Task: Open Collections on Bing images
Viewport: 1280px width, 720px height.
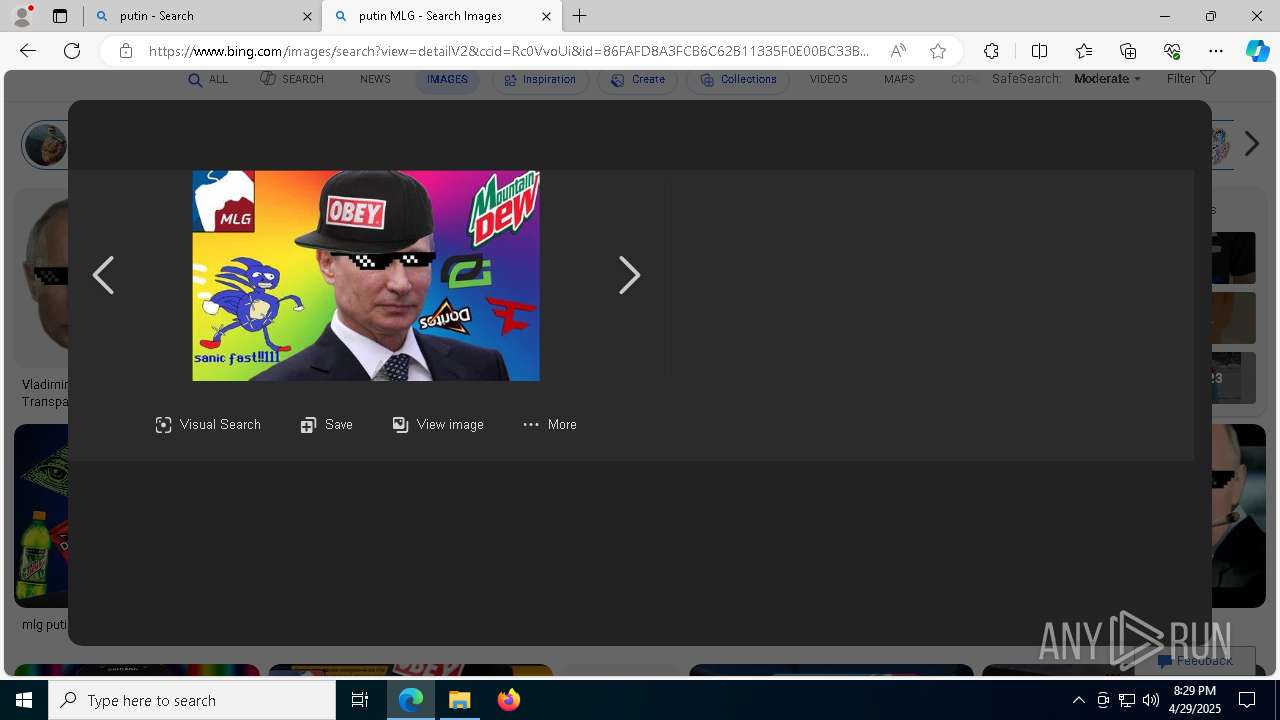Action: tap(738, 79)
